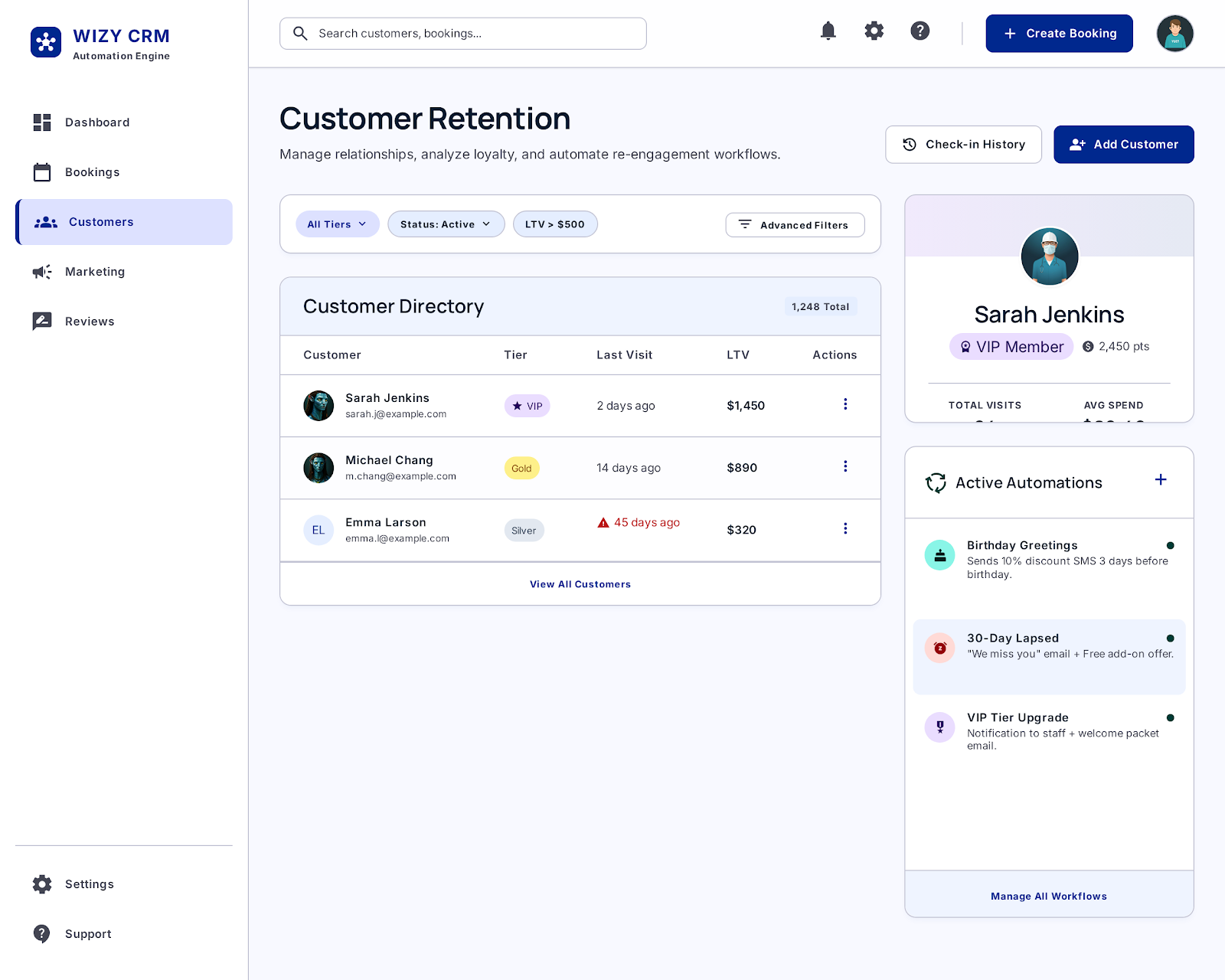
Task: Toggle the 30-Day Lapsed automation status dot
Action: pyautogui.click(x=1171, y=637)
